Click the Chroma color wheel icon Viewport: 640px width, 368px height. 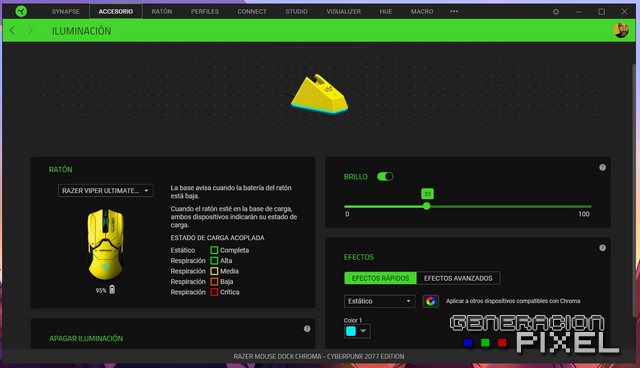[430, 301]
